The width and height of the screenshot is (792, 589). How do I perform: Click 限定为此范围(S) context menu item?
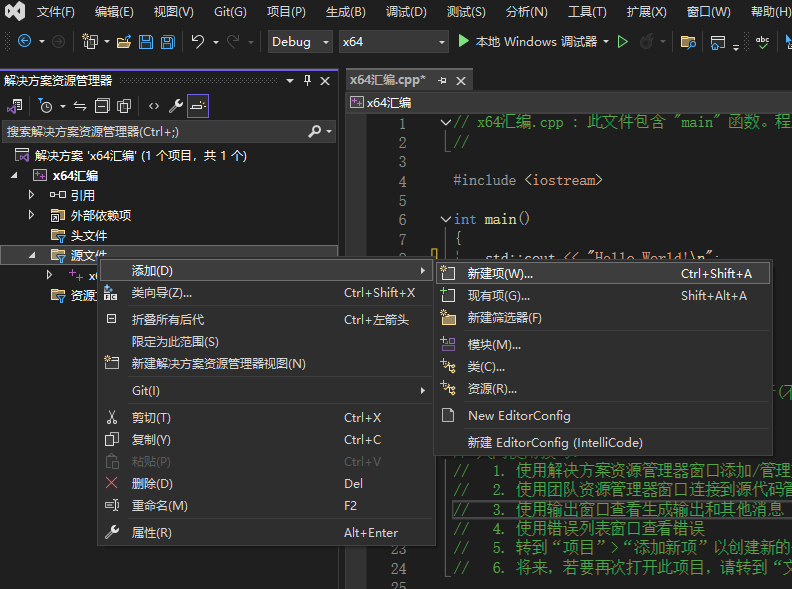pyautogui.click(x=266, y=342)
